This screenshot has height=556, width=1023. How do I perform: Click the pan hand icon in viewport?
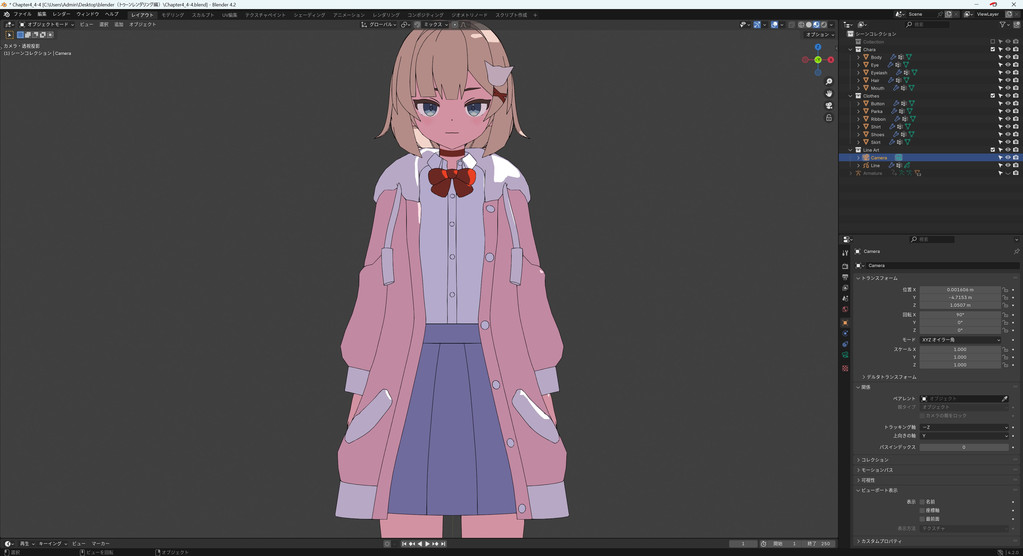coord(829,94)
